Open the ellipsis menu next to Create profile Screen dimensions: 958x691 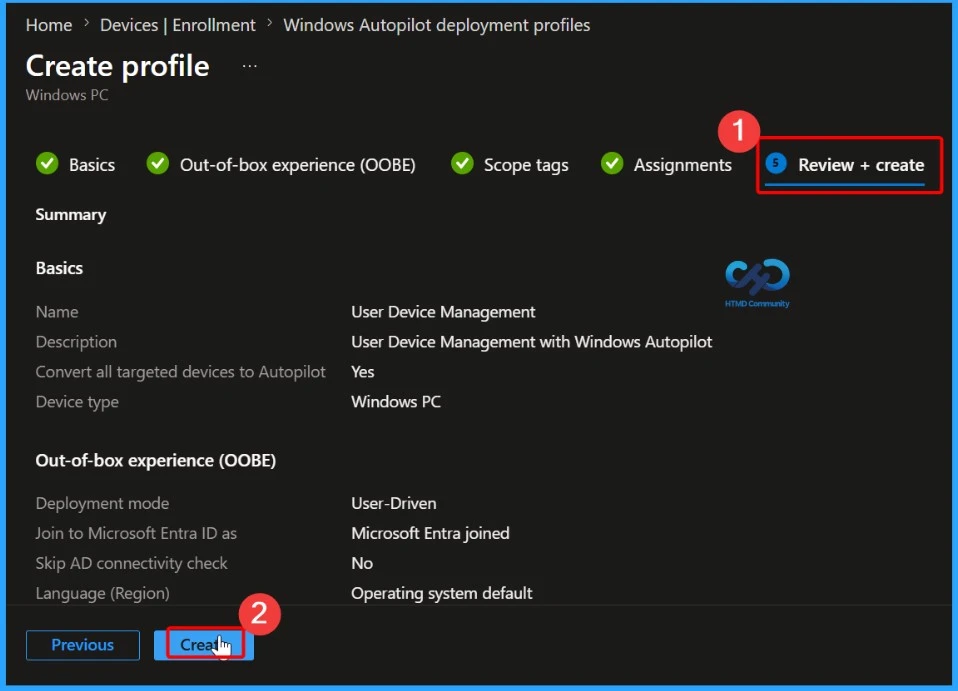[249, 66]
